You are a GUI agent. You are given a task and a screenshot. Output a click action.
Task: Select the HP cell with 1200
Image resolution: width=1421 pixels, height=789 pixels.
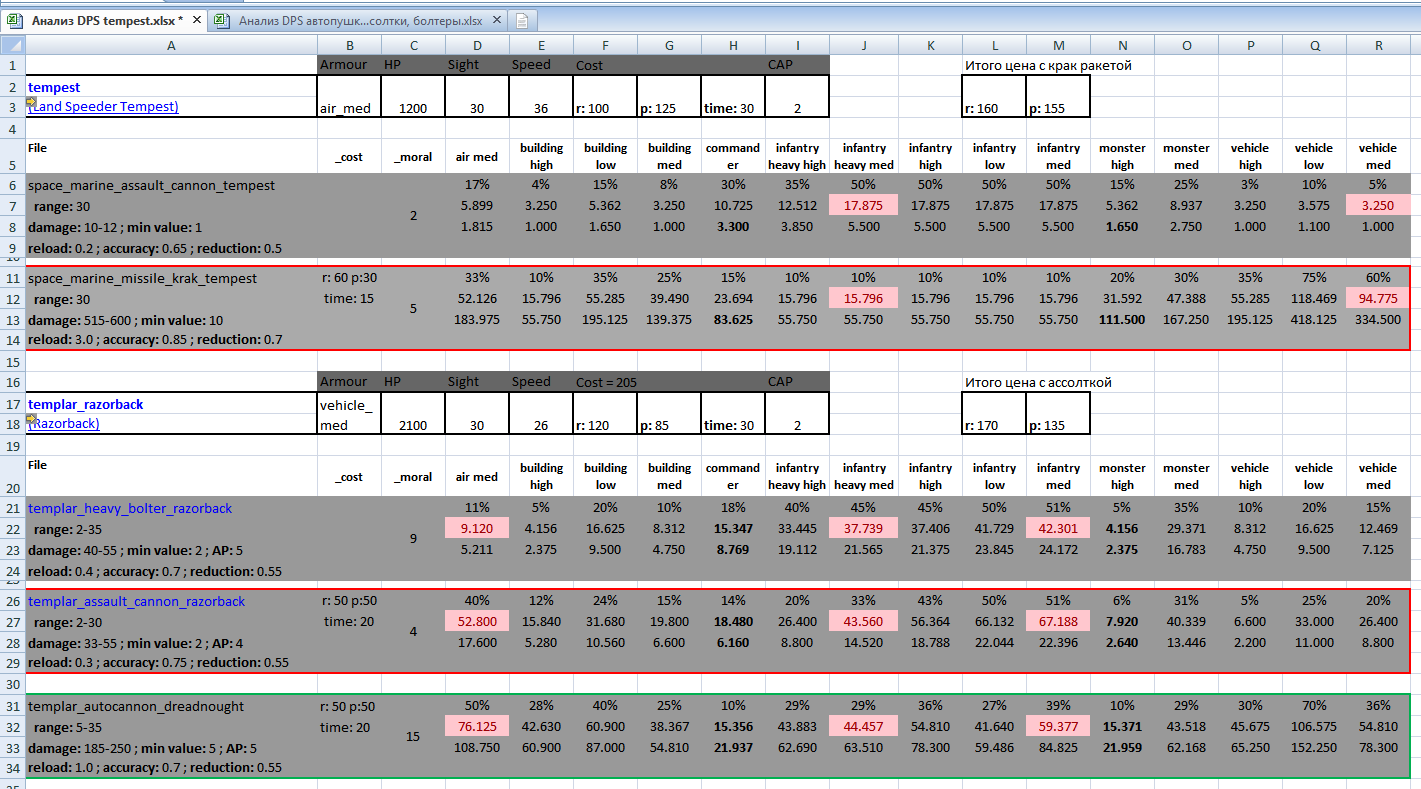coord(413,107)
